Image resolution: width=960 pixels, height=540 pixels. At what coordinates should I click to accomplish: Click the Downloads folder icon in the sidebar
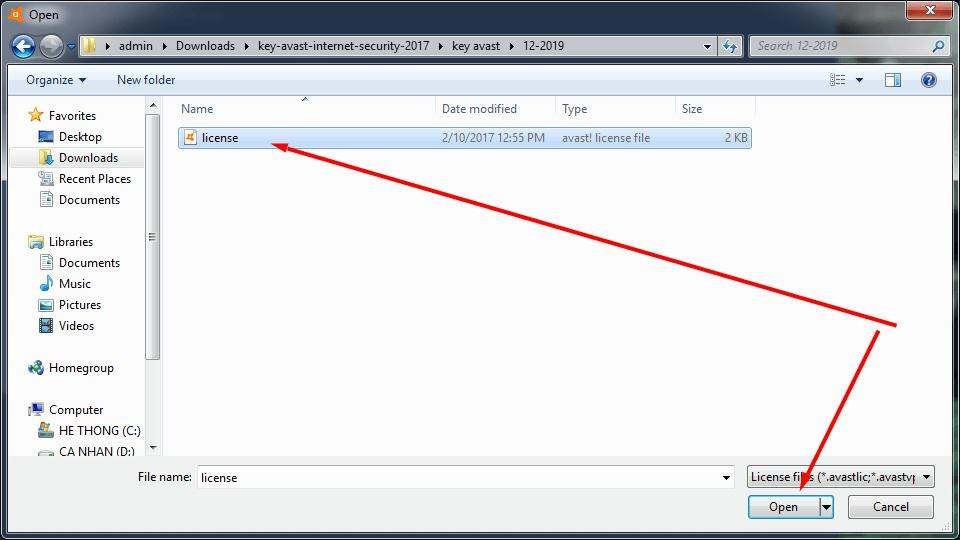46,157
